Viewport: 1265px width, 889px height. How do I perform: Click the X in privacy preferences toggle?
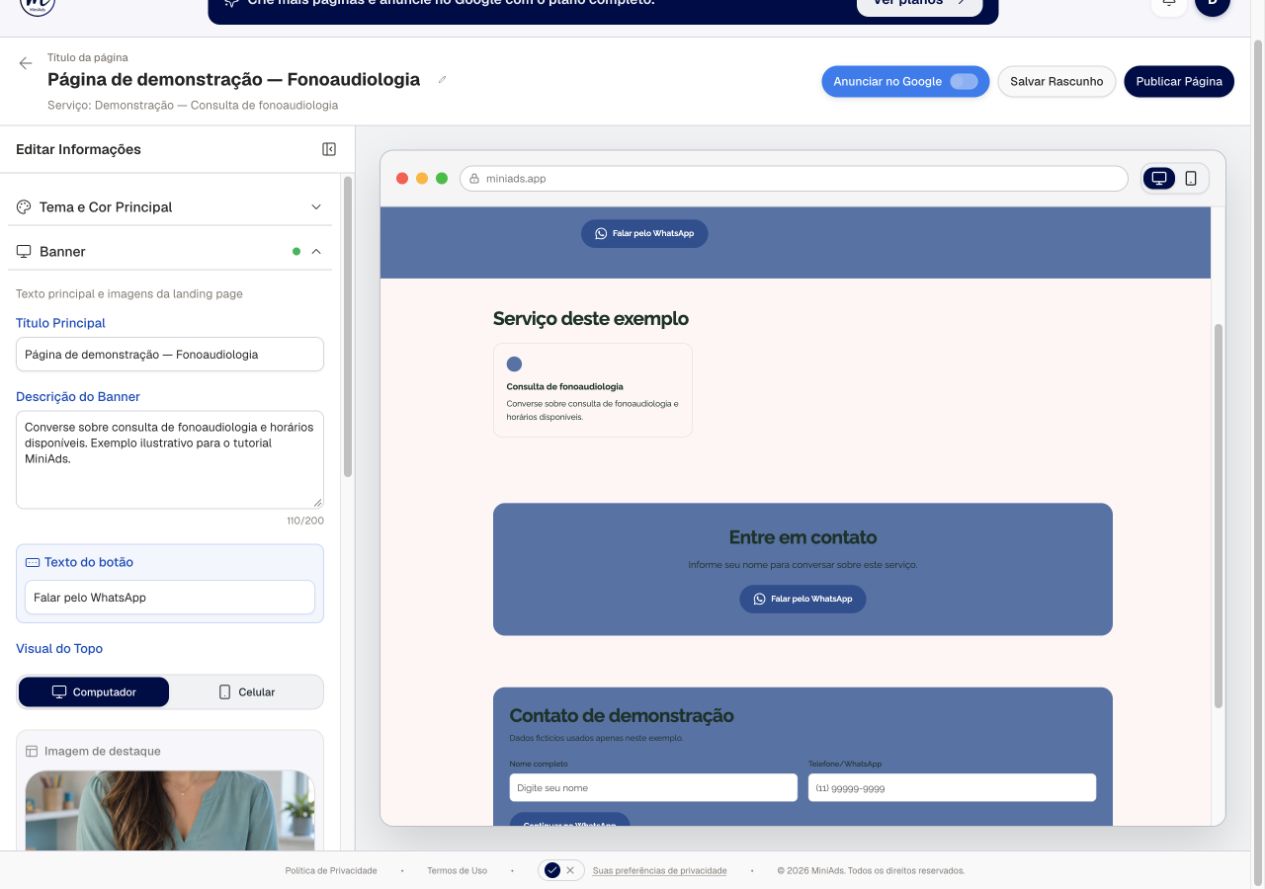tap(570, 870)
